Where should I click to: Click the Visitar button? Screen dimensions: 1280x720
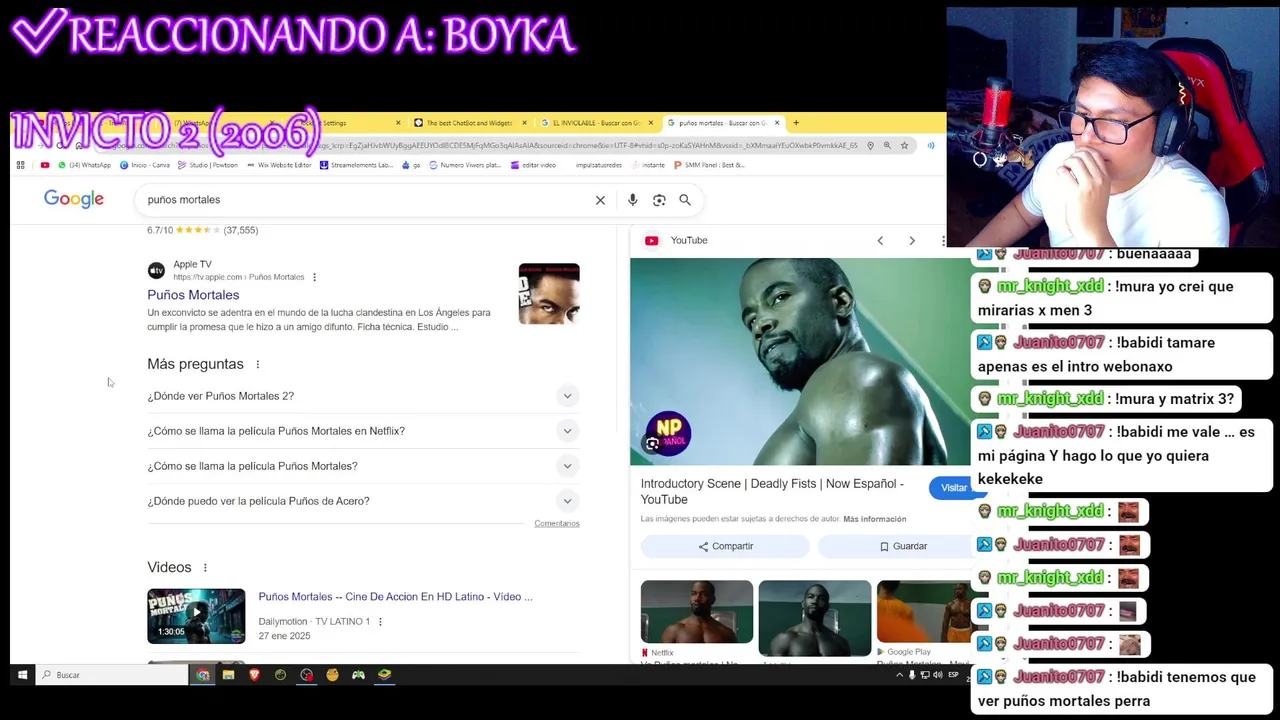click(953, 488)
